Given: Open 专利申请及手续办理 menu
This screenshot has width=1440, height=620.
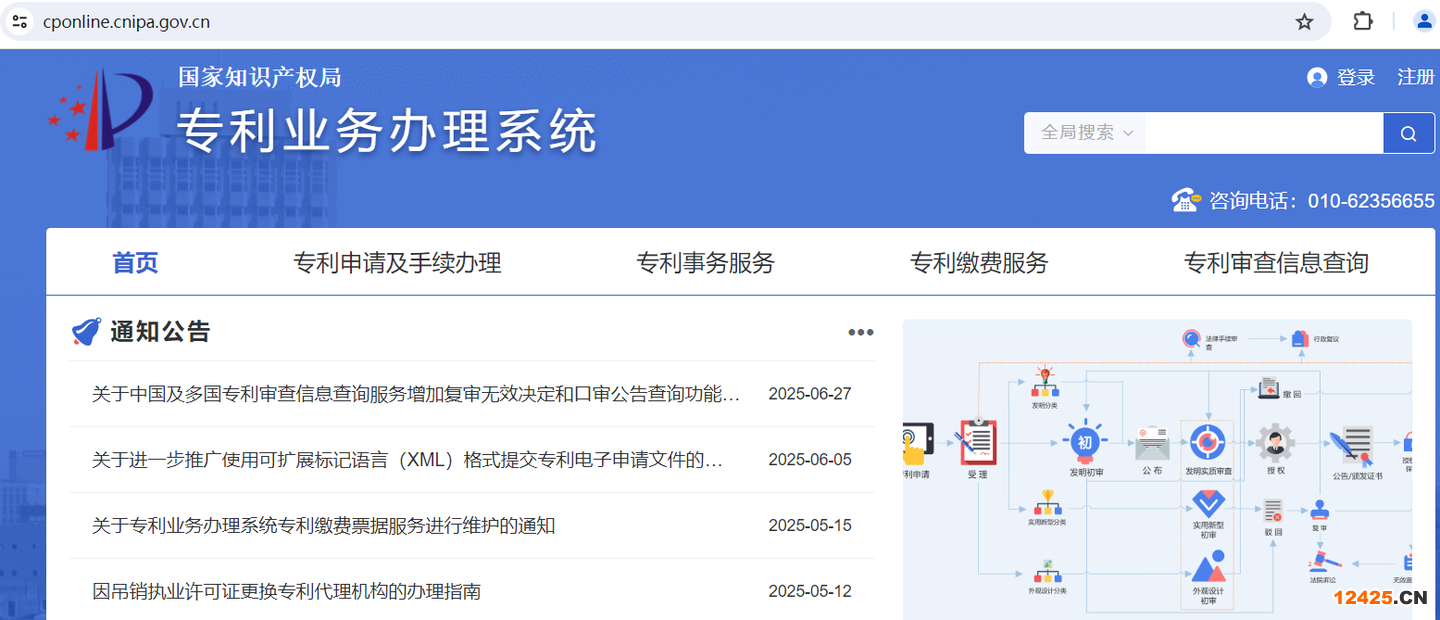Looking at the screenshot, I should pos(397,263).
